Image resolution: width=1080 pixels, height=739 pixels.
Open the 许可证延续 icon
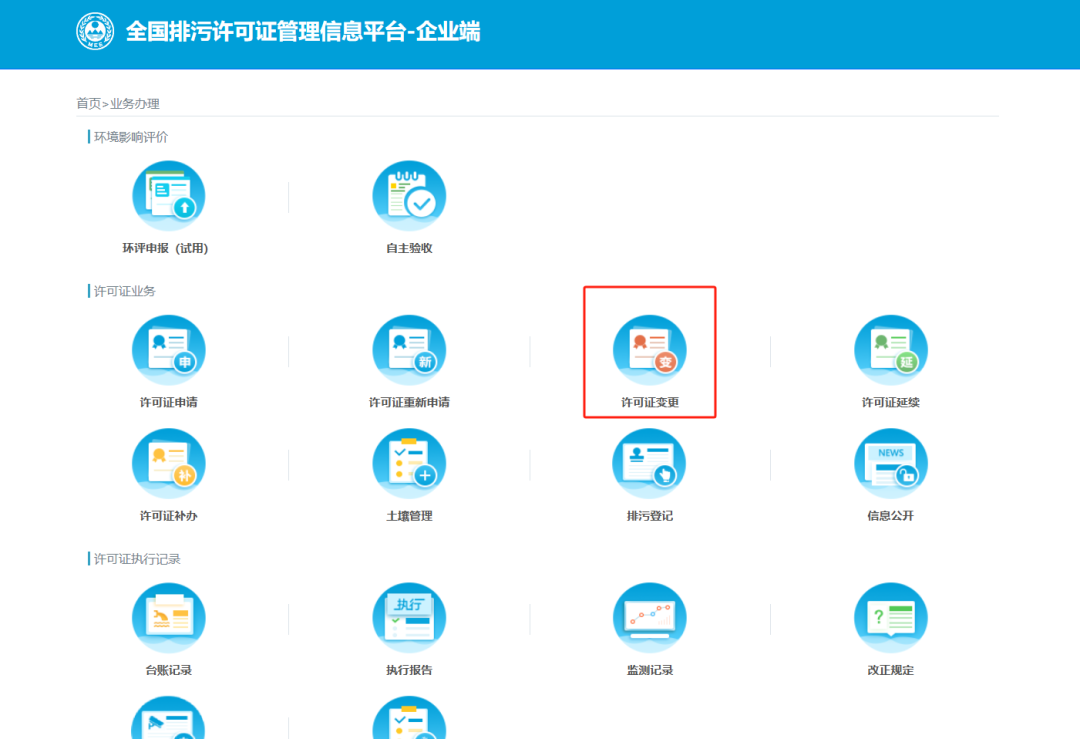pyautogui.click(x=890, y=351)
